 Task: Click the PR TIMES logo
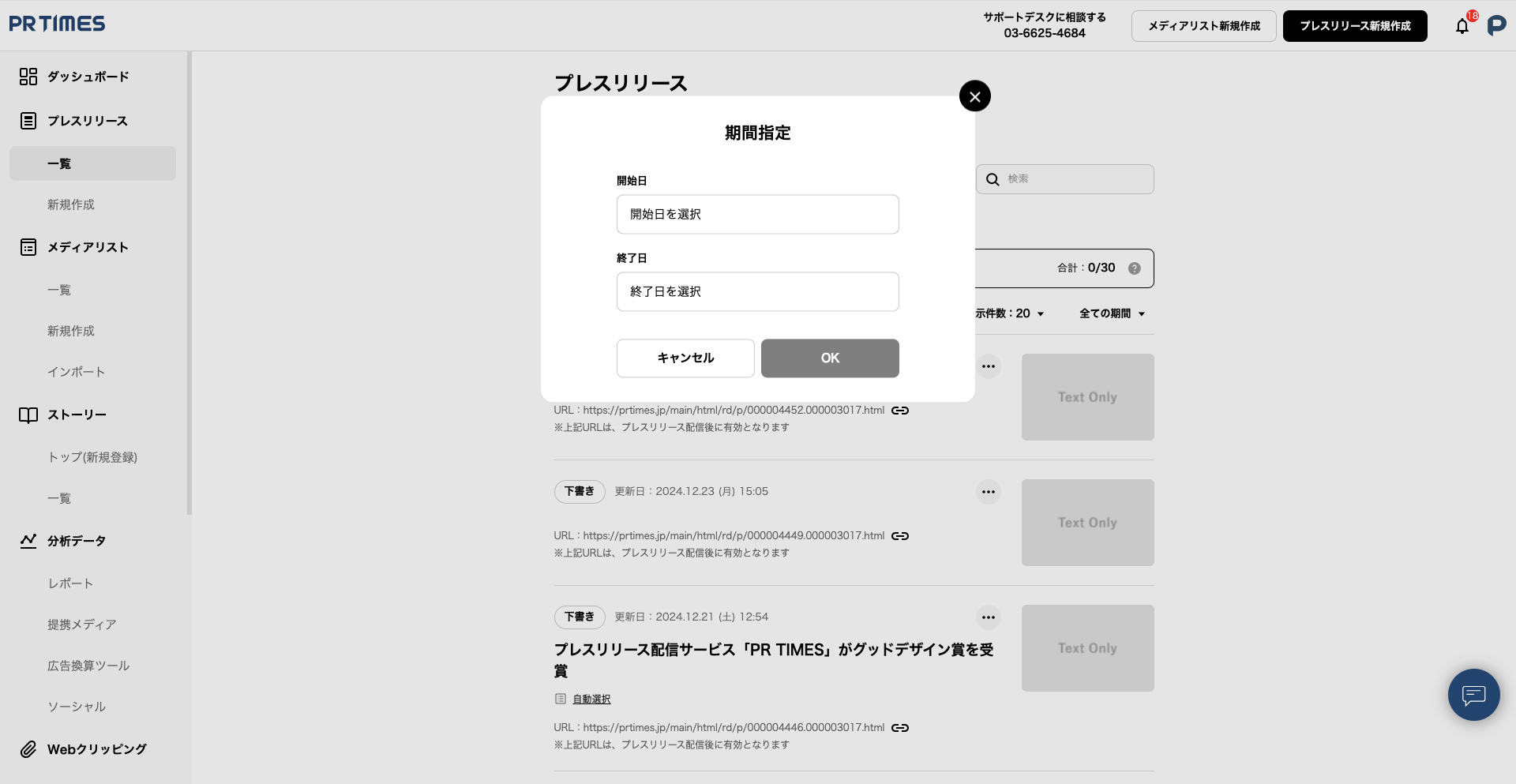(x=57, y=24)
